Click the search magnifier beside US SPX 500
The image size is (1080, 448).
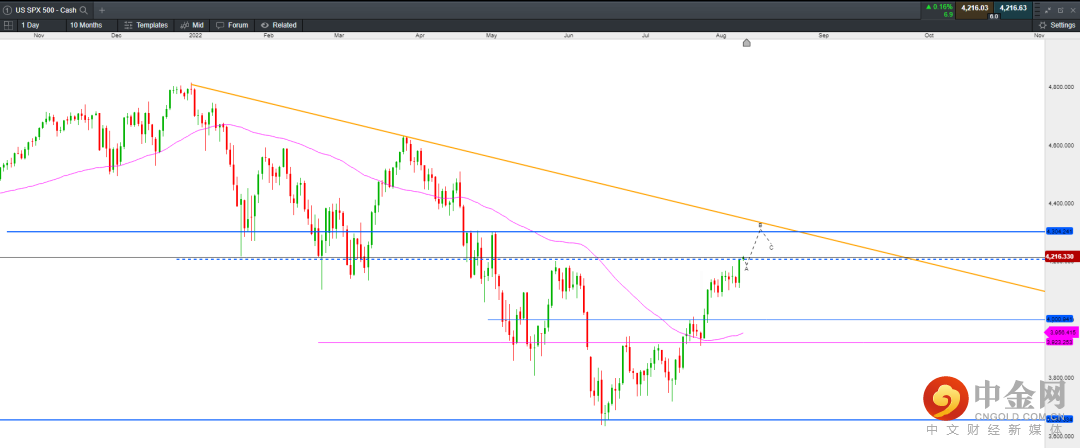point(83,9)
